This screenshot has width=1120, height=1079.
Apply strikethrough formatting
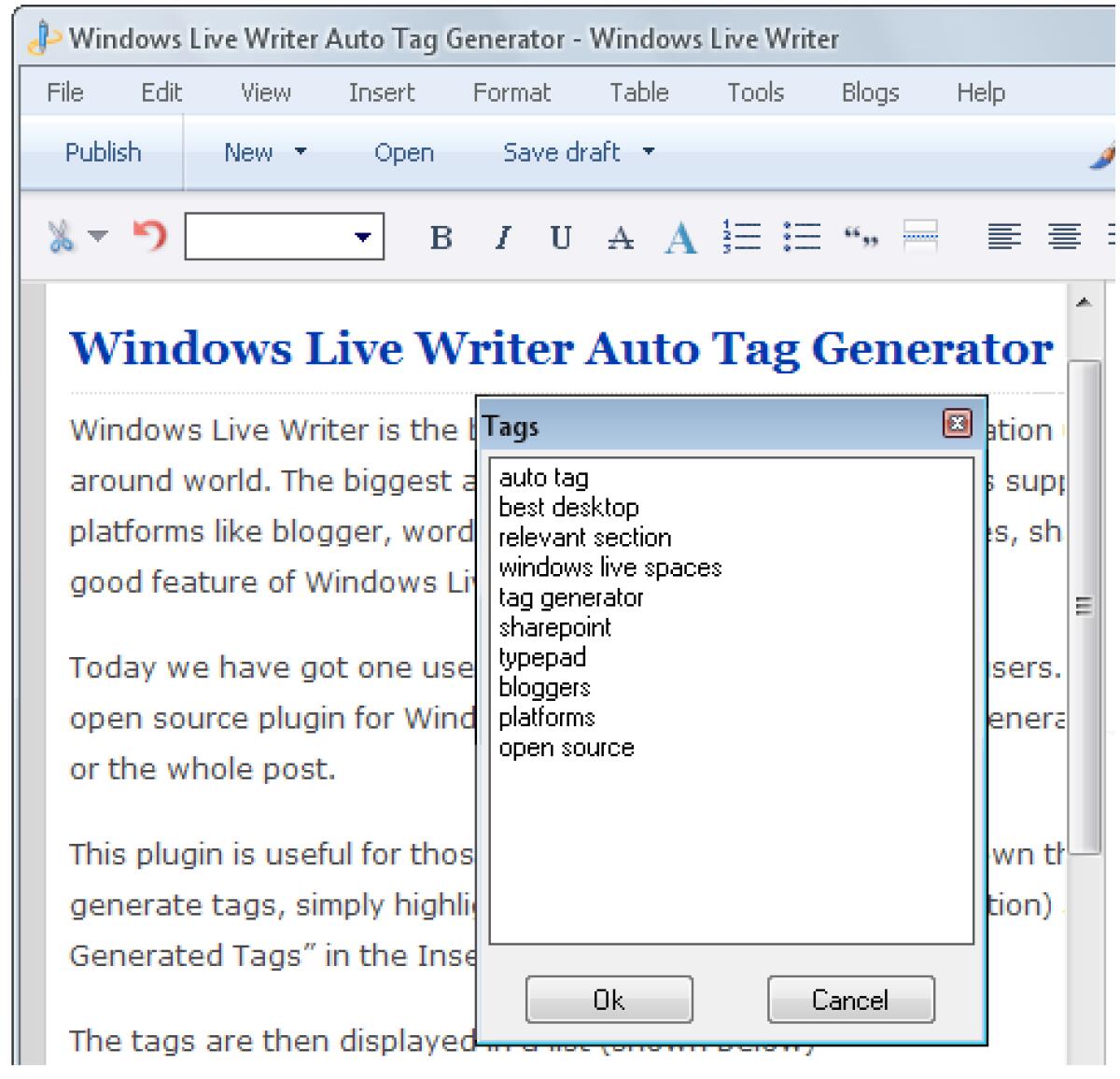click(620, 239)
